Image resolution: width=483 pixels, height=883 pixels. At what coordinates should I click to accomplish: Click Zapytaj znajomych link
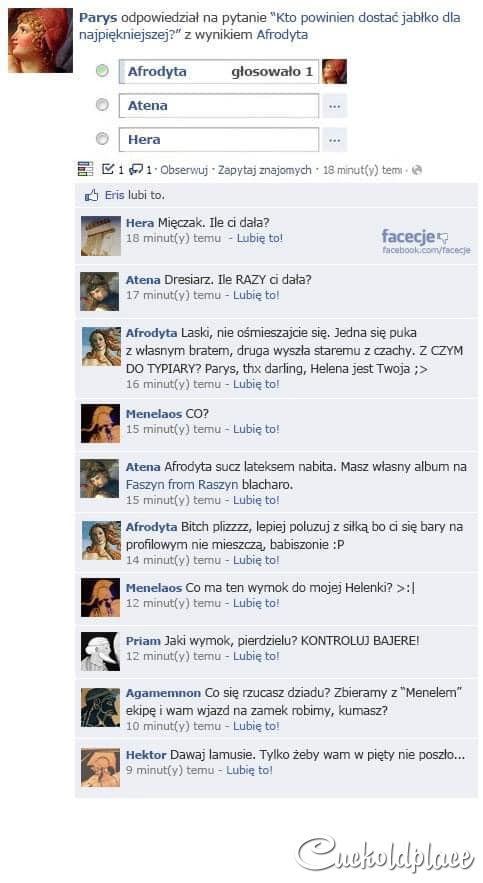click(x=265, y=170)
